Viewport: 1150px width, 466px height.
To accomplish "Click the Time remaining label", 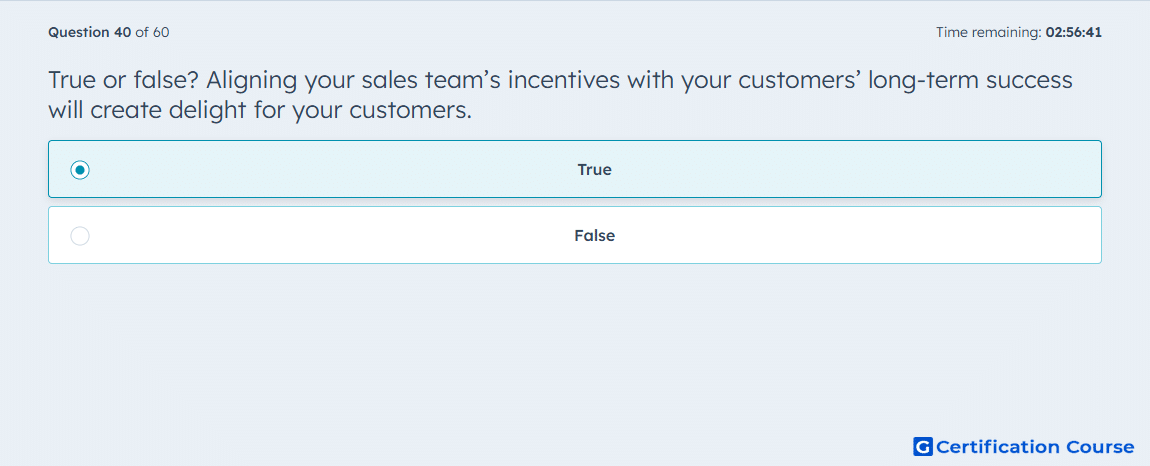I will (989, 32).
